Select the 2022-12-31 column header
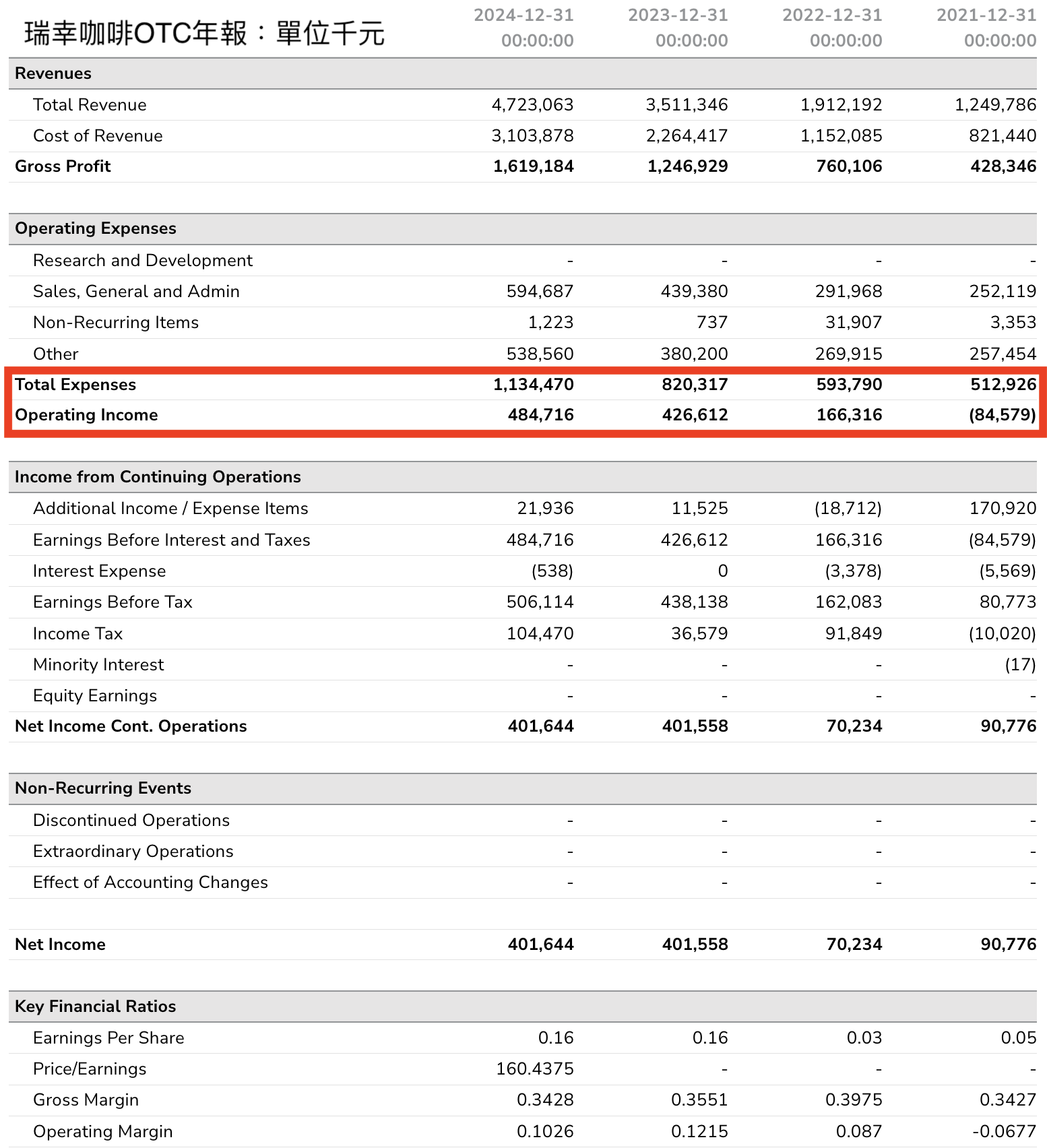 pos(832,28)
